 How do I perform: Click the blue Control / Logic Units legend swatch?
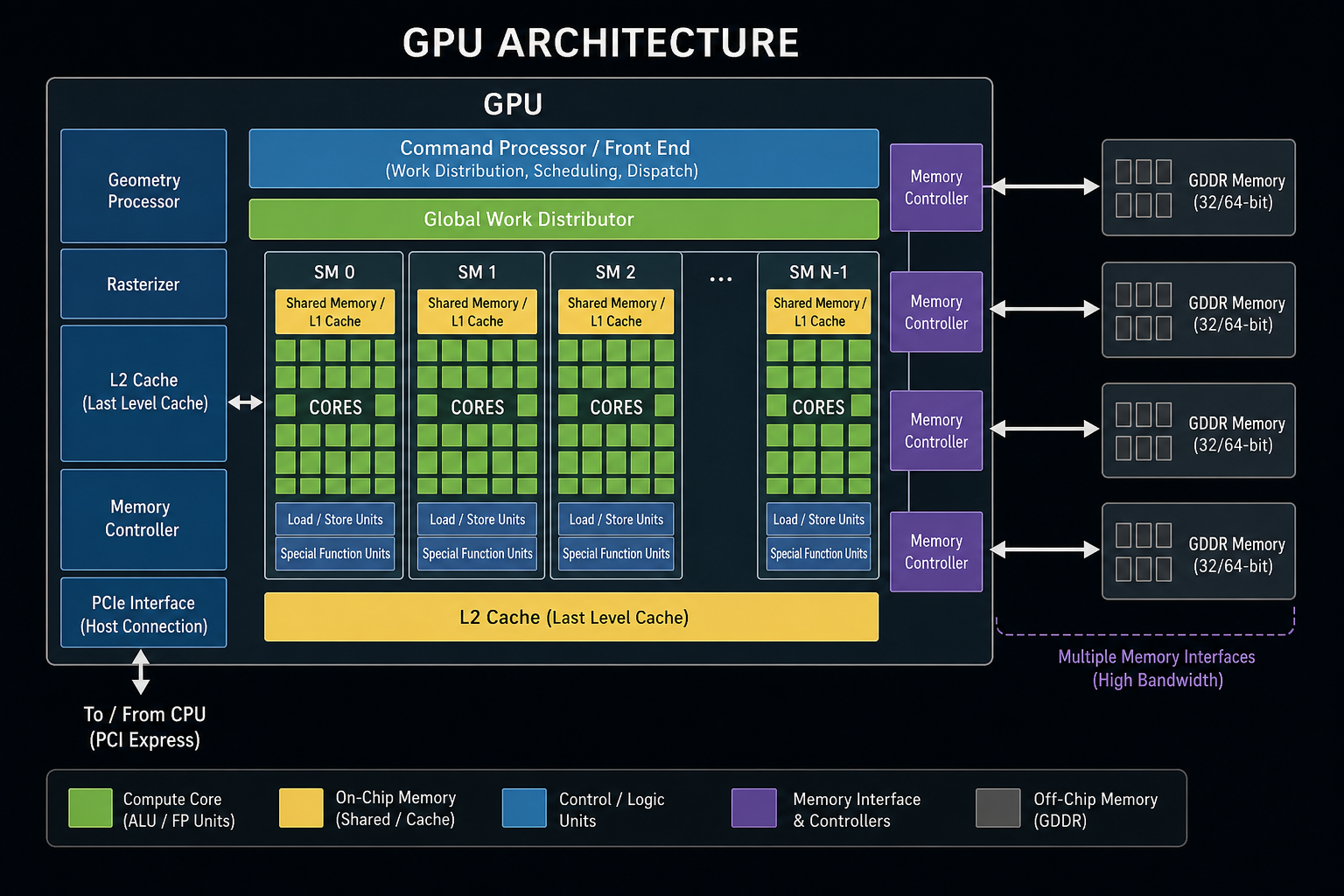click(x=524, y=808)
